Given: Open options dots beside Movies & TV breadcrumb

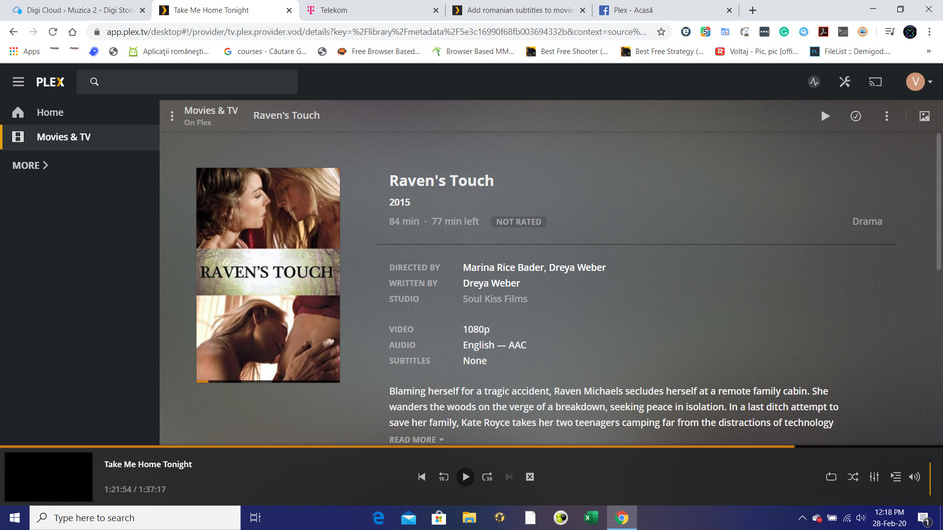Looking at the screenshot, I should (172, 116).
